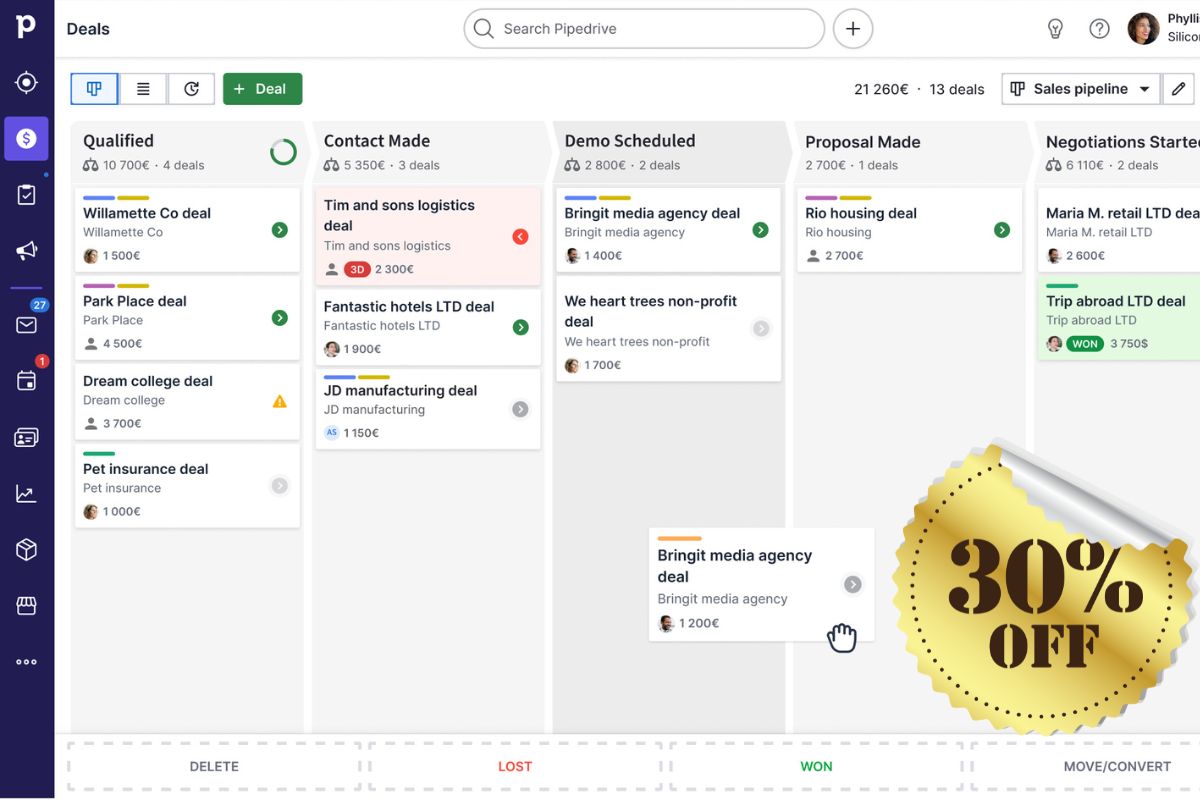Switch to list view of deals
Image resolution: width=1200 pixels, height=800 pixels.
(x=142, y=88)
